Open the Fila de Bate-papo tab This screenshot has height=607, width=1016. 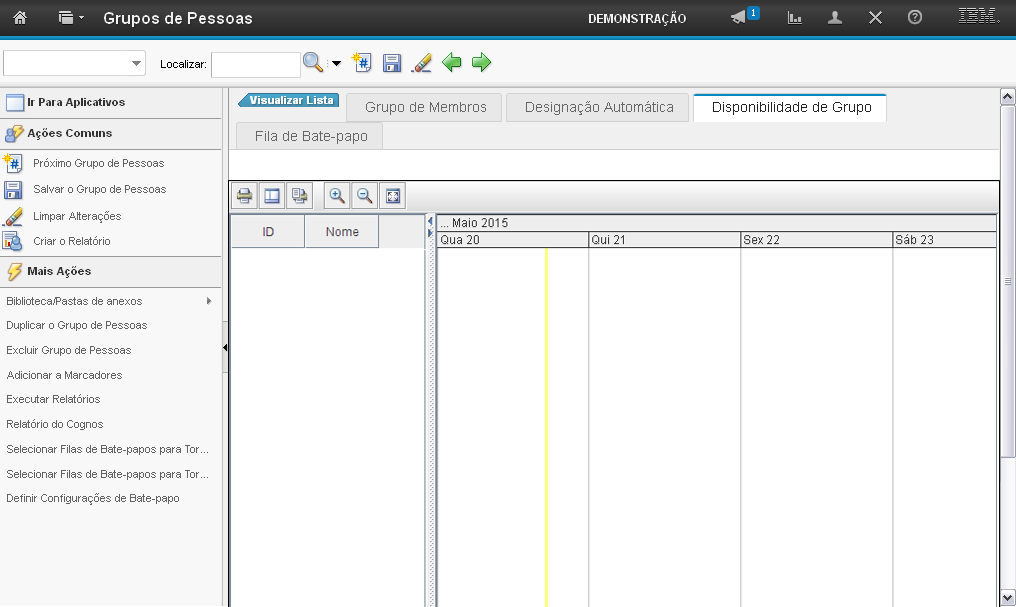coord(310,136)
